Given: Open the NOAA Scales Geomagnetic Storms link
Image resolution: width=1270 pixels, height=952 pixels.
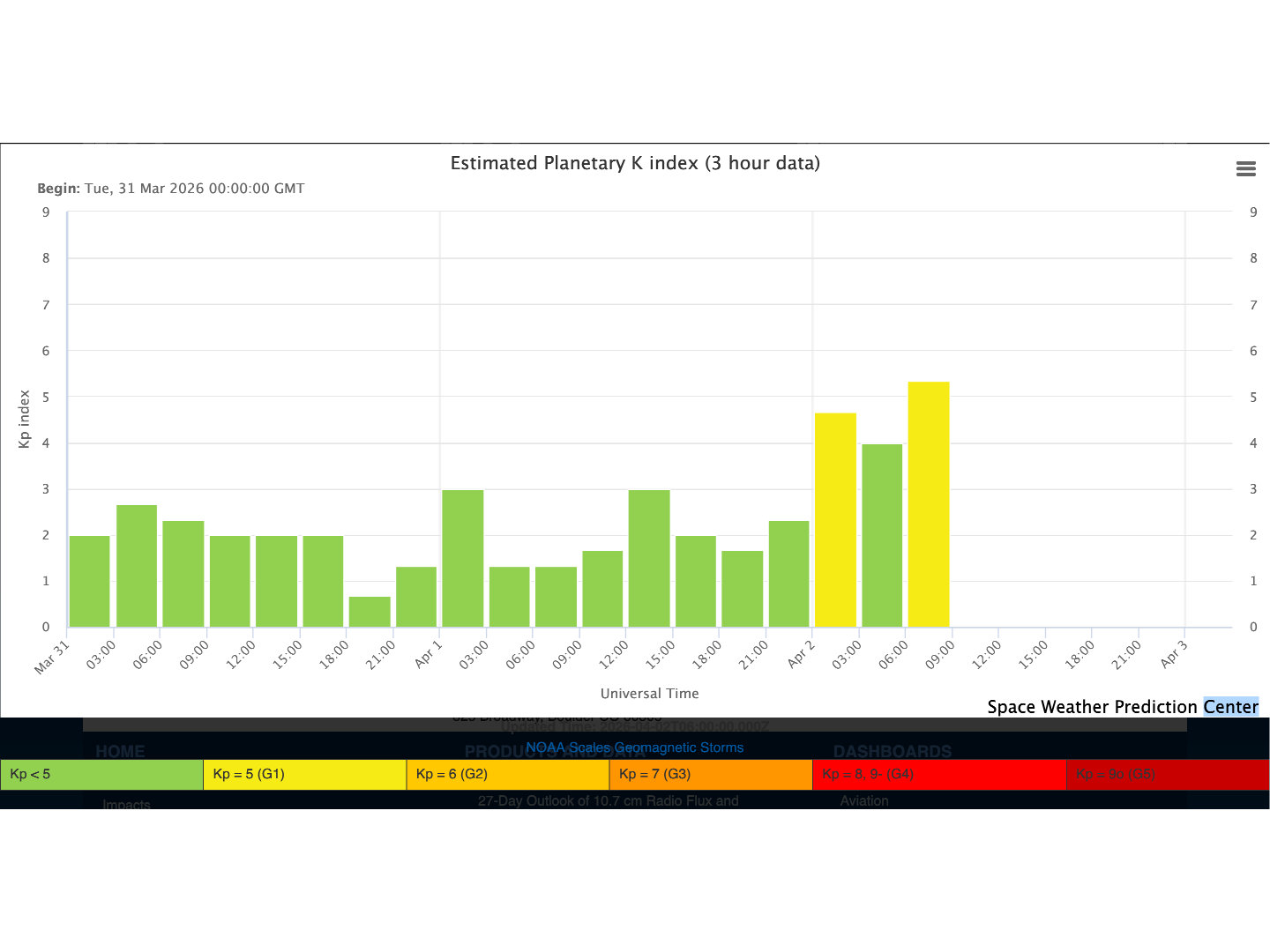Looking at the screenshot, I should point(634,747).
